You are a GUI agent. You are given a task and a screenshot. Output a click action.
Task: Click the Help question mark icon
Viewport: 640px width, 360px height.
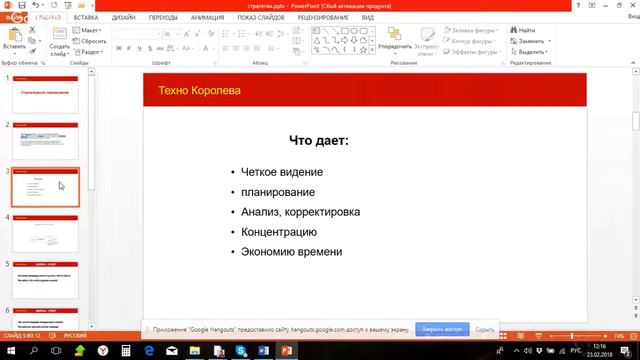click(x=578, y=5)
